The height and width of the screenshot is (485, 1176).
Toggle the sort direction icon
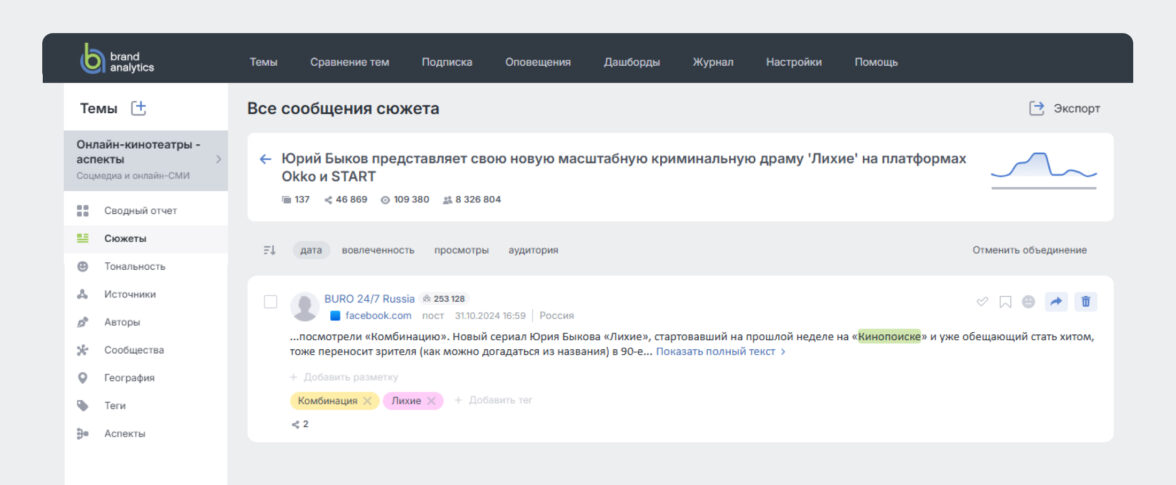[x=269, y=250]
